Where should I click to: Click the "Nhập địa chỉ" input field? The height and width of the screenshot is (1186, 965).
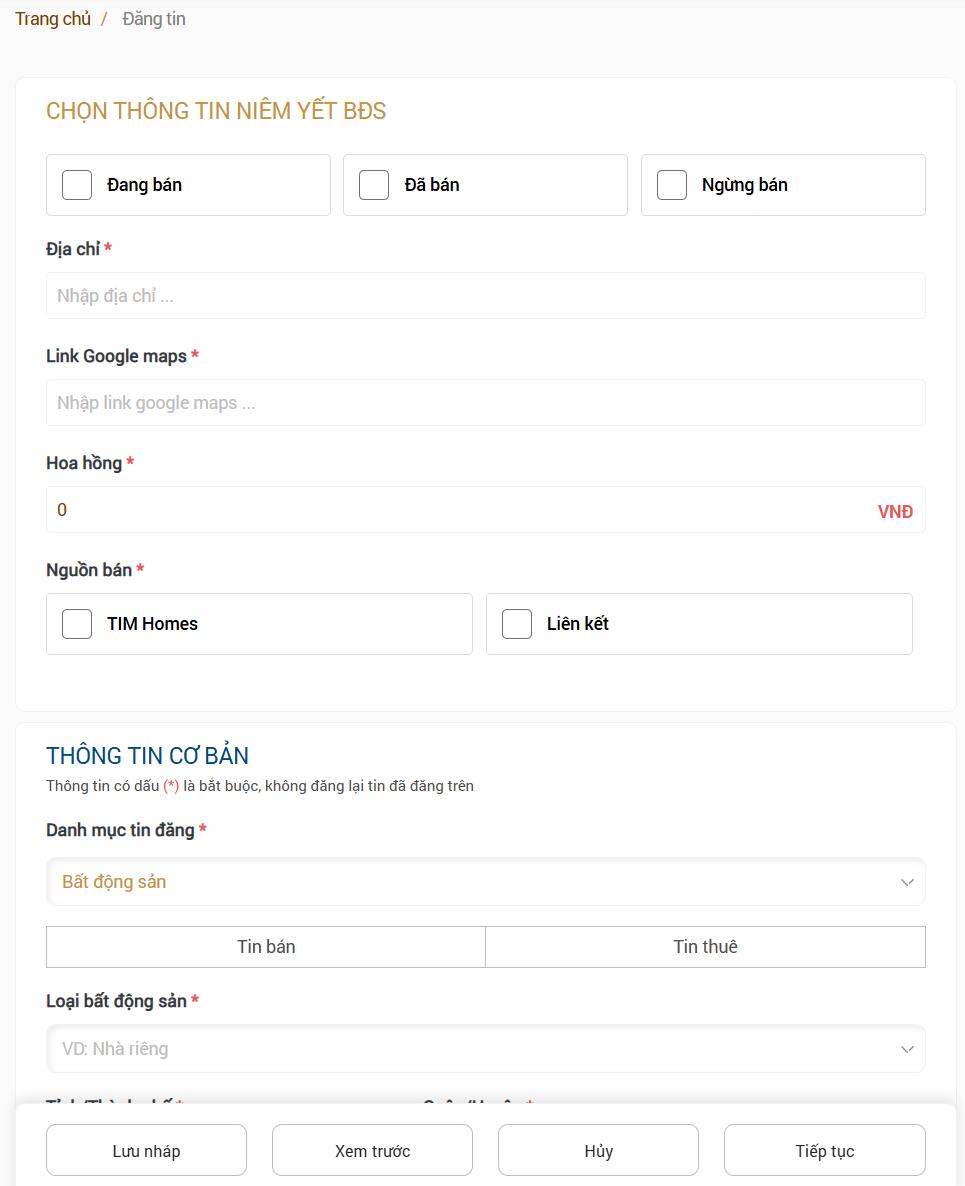click(x=485, y=295)
